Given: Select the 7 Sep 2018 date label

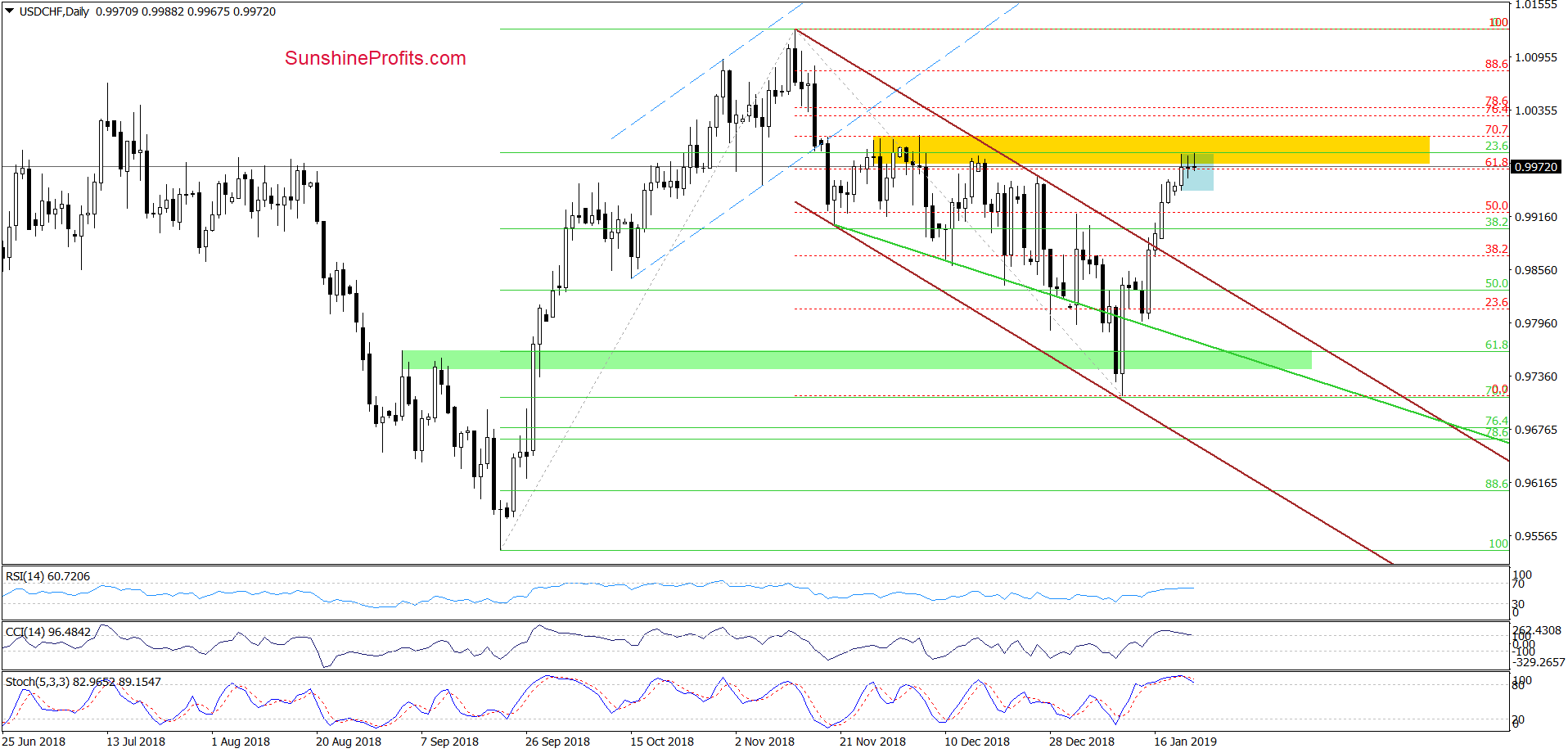Looking at the screenshot, I should [449, 742].
